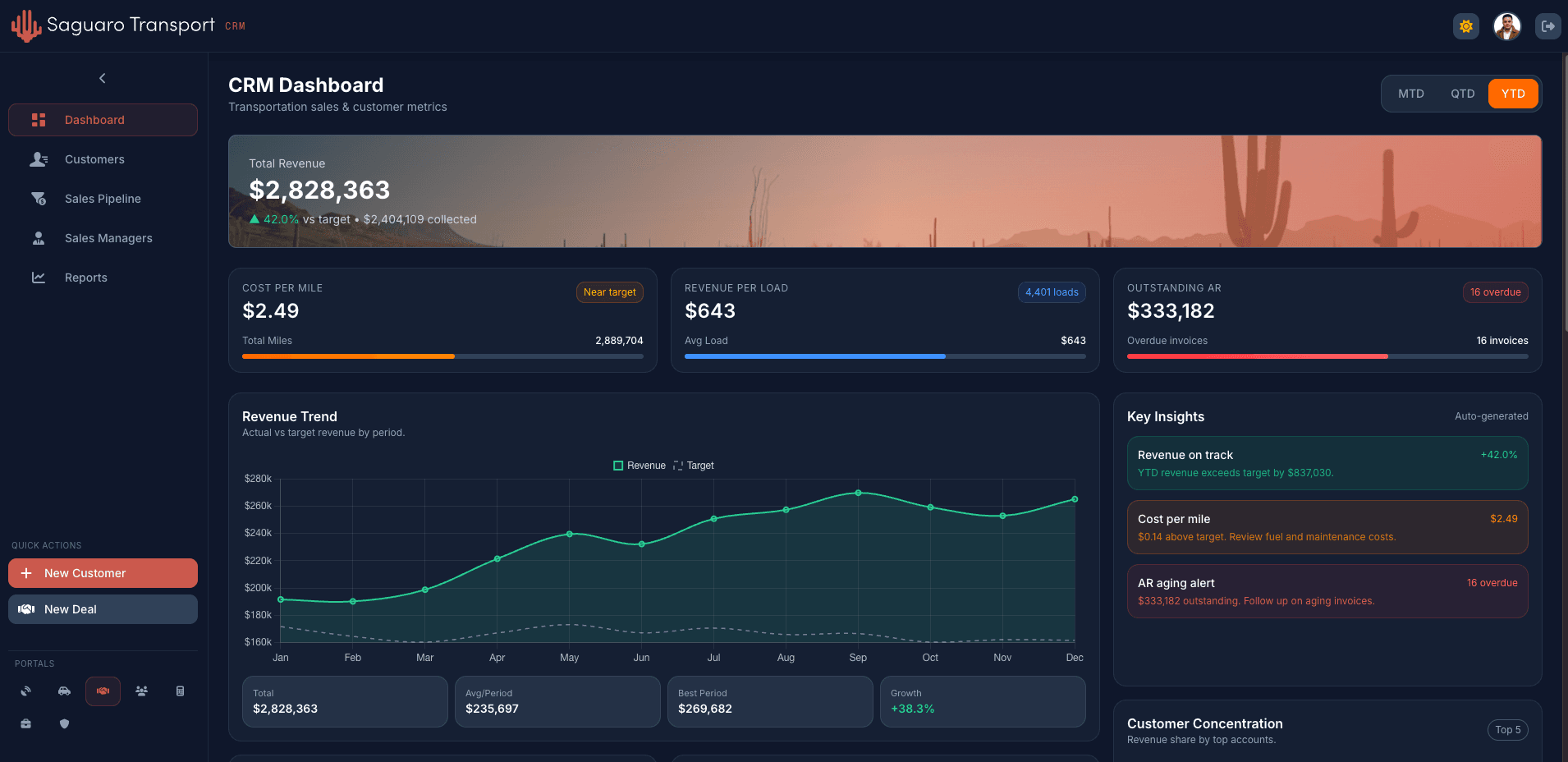This screenshot has height=762, width=1568.
Task: Click the handshake portal icon
Action: [x=103, y=691]
